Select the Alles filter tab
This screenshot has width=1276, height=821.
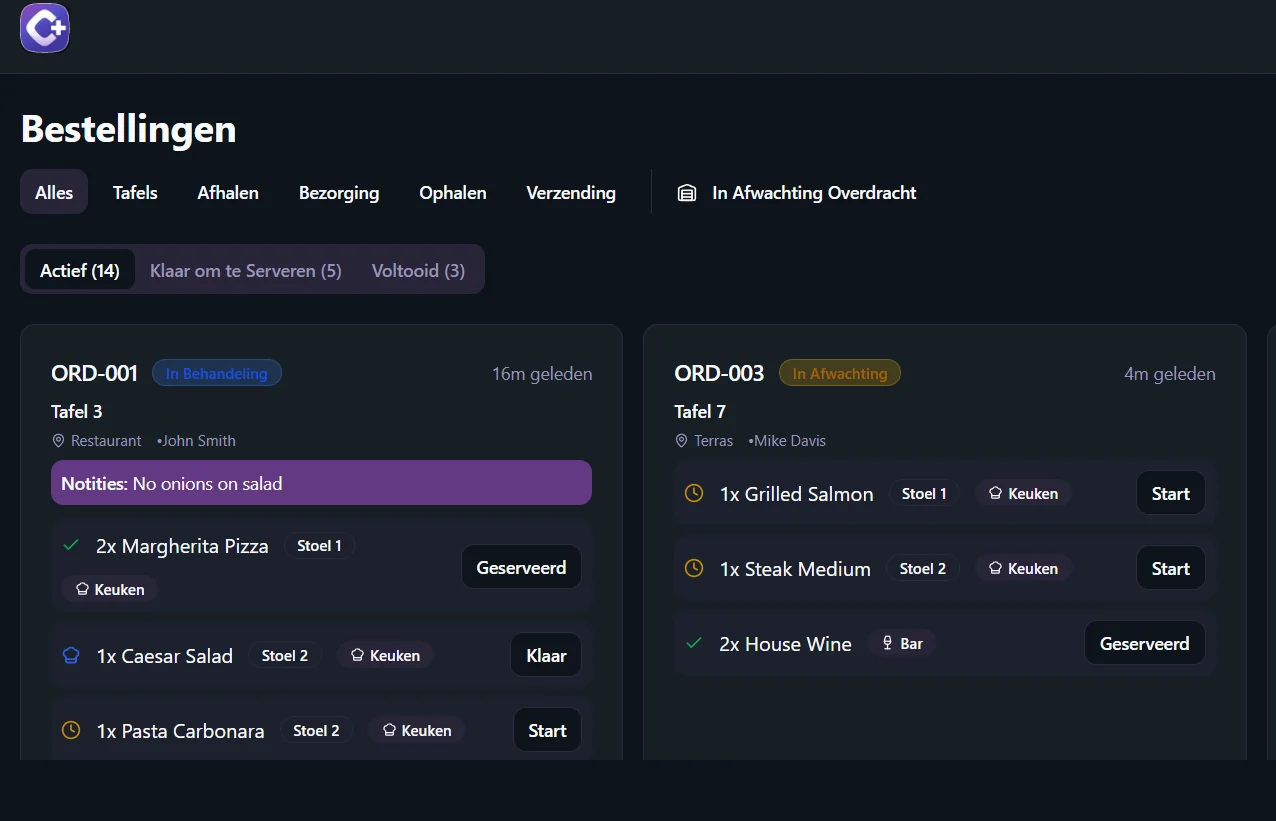pos(54,192)
